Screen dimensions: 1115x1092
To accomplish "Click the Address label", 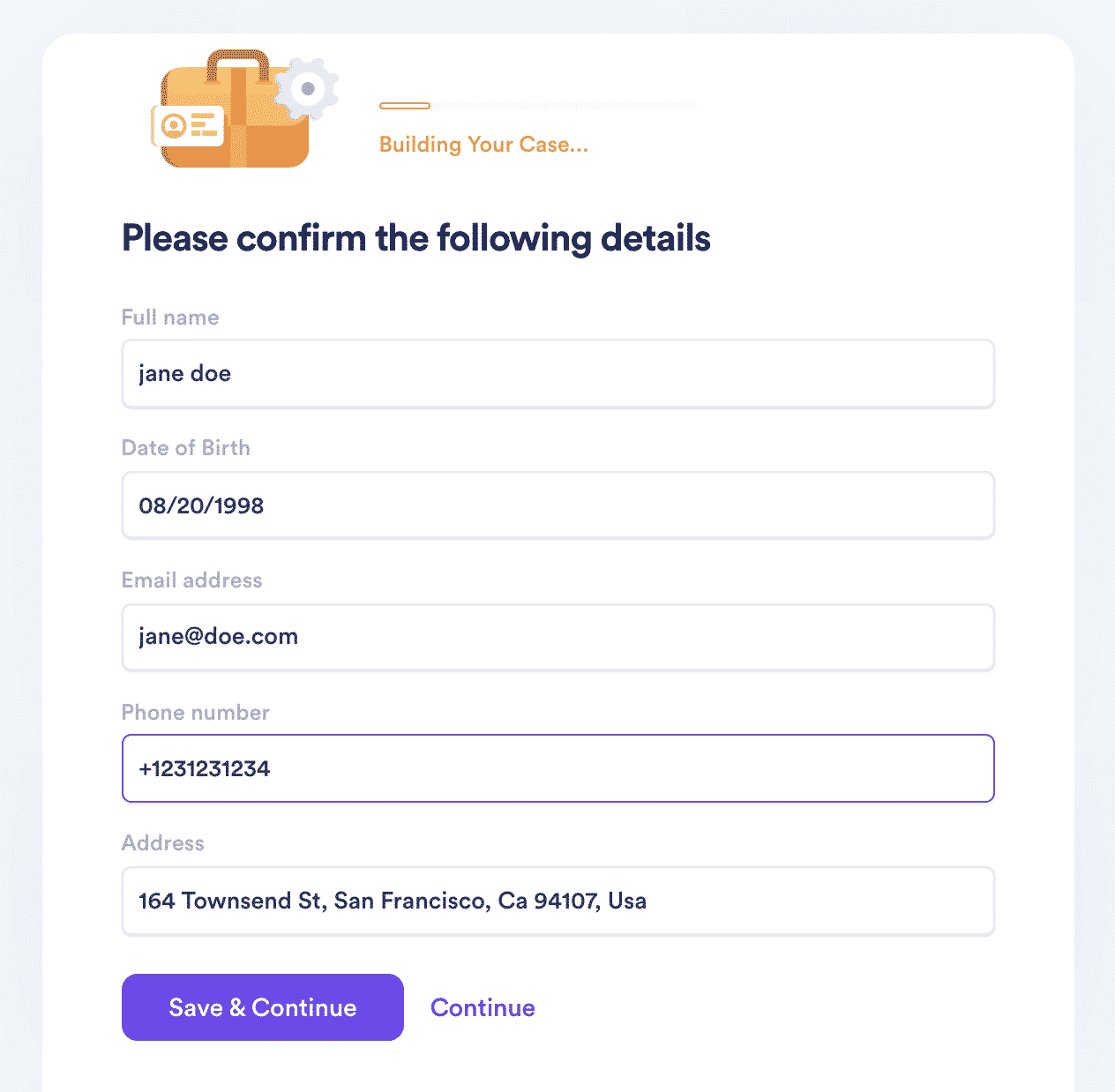I will click(163, 843).
